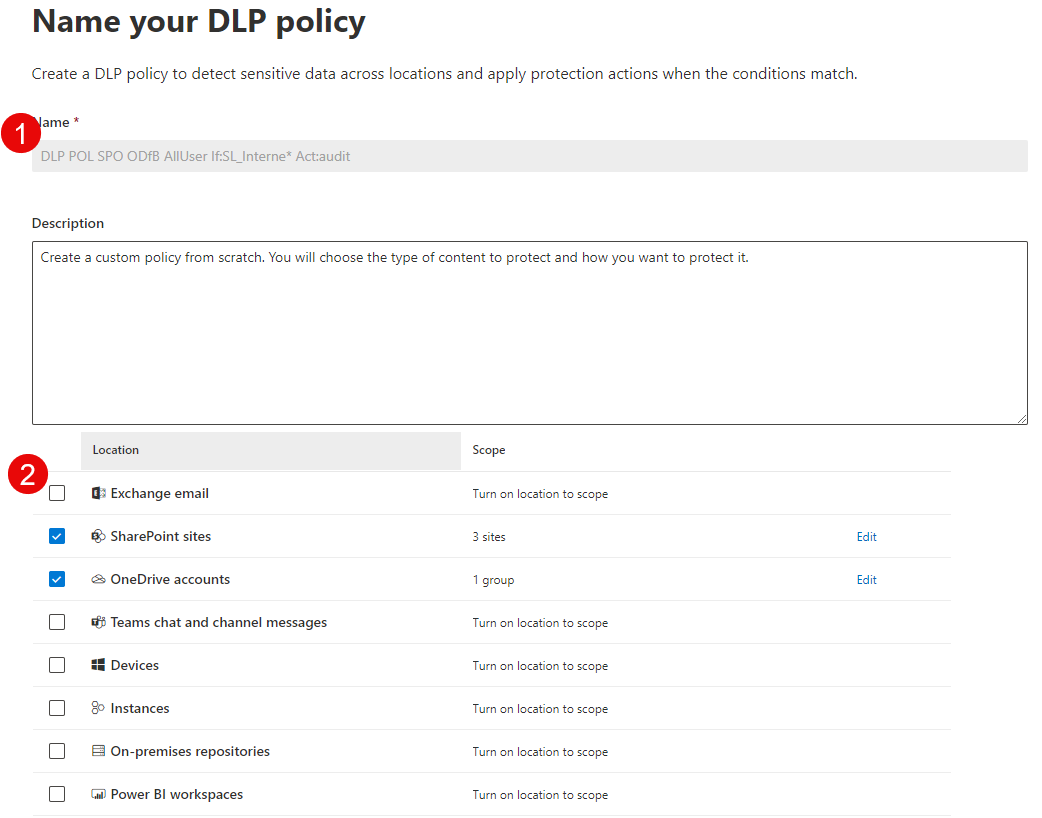1042x818 pixels.
Task: Click the Teams chat and channel messages icon
Action: click(x=98, y=622)
